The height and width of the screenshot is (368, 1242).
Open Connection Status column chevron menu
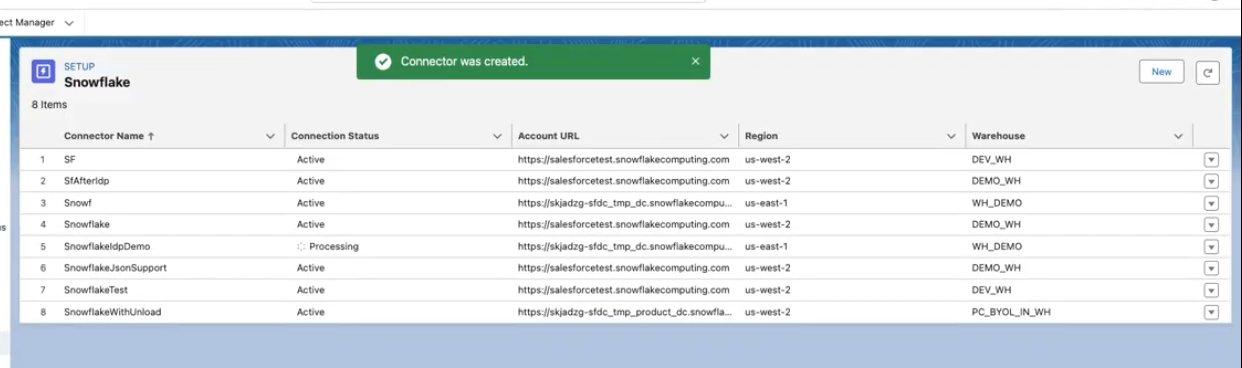(497, 136)
